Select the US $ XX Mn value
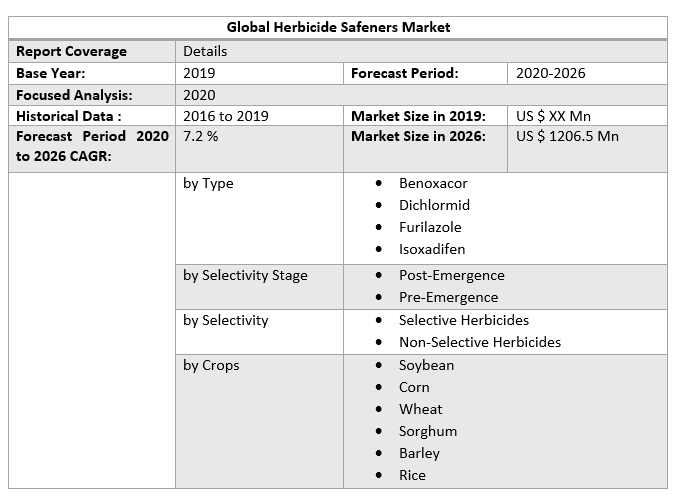 553,116
